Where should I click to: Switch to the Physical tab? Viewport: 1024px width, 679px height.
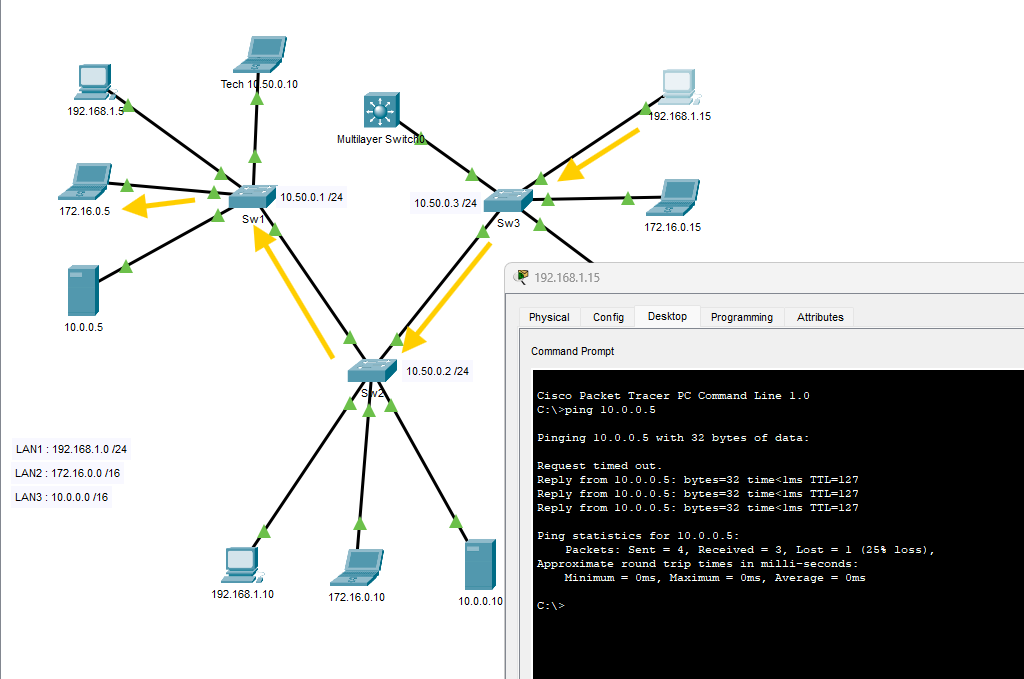(x=549, y=317)
